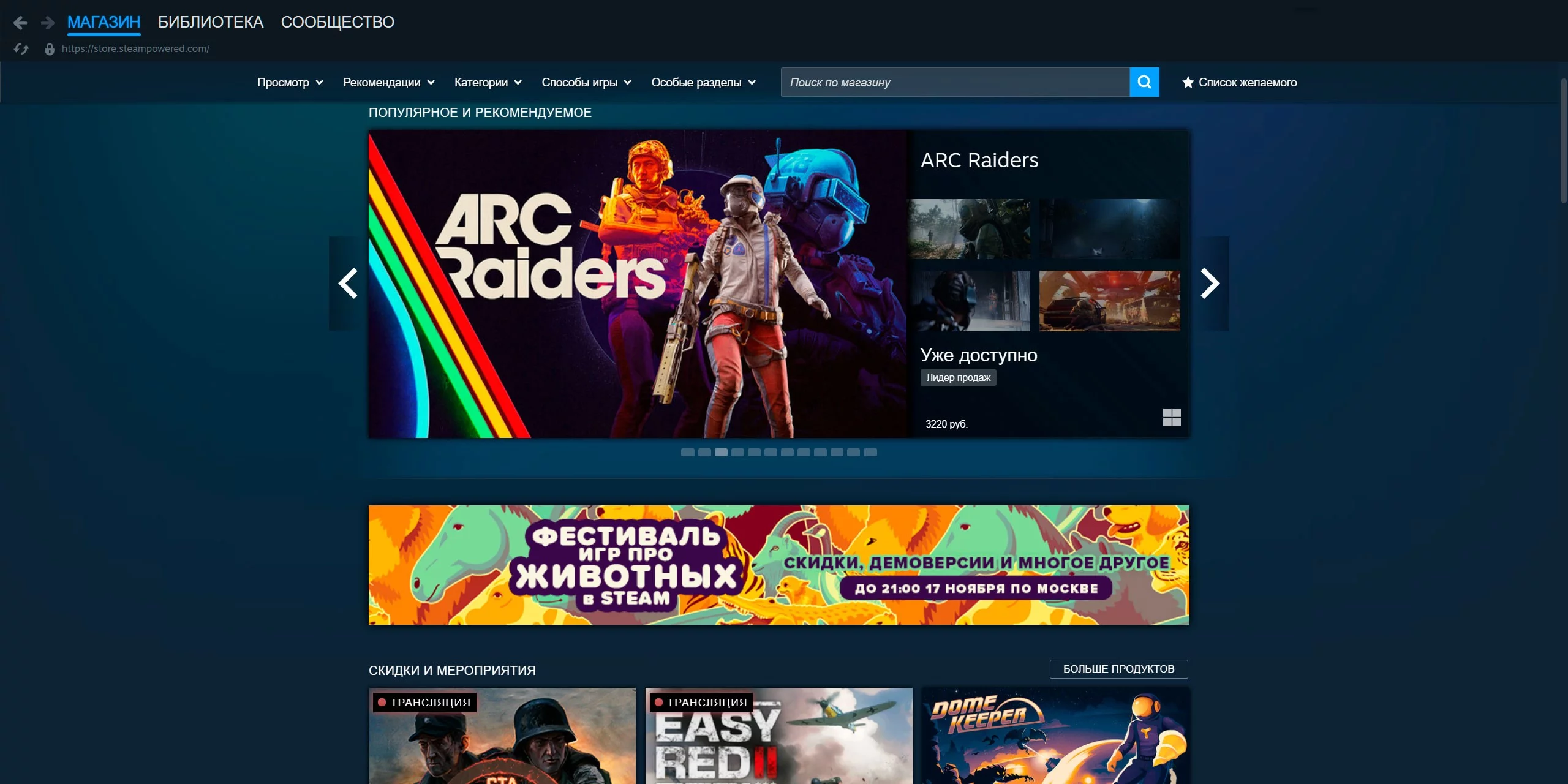Click the page reload icon

click(x=21, y=49)
